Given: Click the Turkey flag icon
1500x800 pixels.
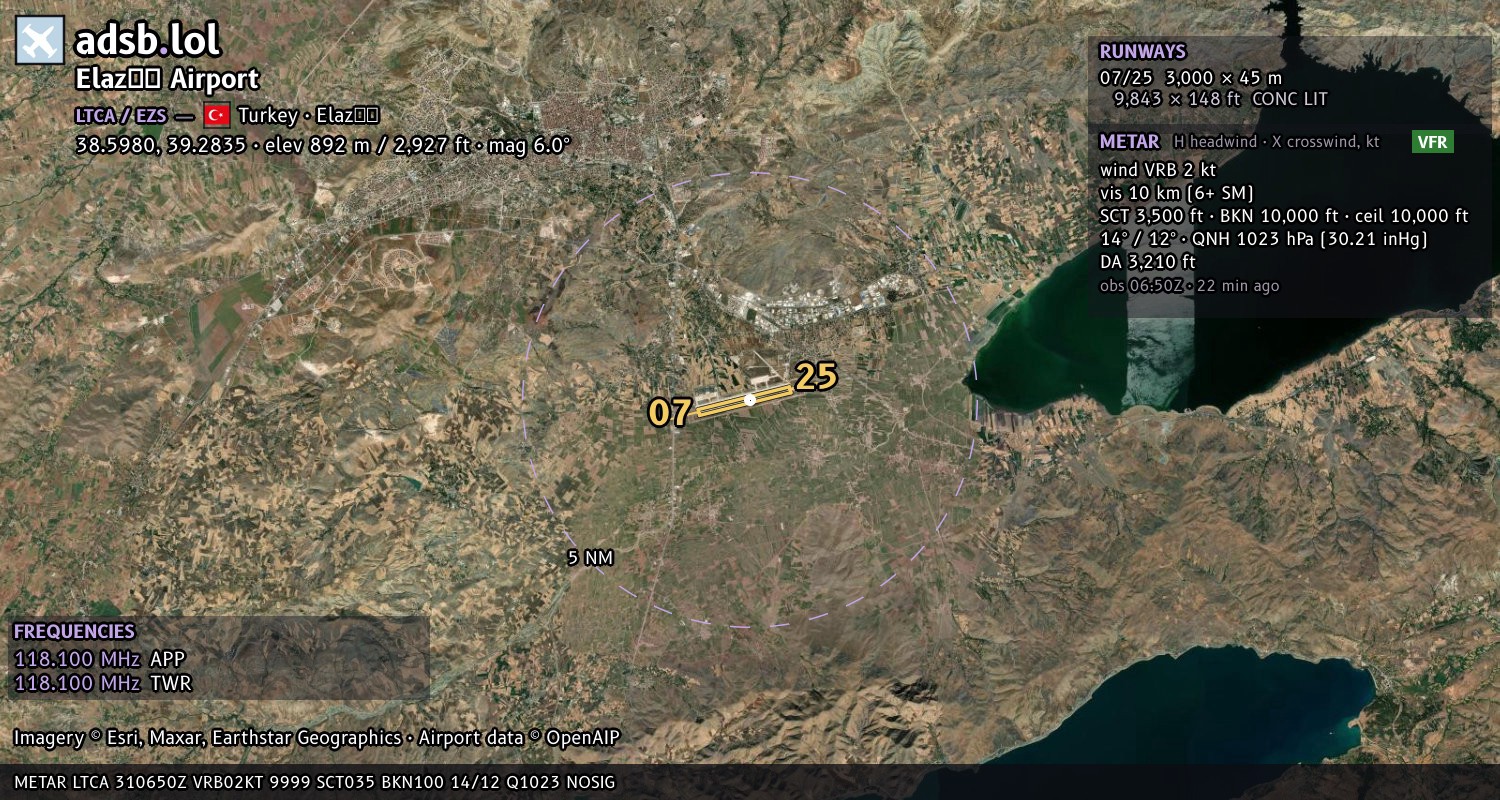Looking at the screenshot, I should pos(216,115).
